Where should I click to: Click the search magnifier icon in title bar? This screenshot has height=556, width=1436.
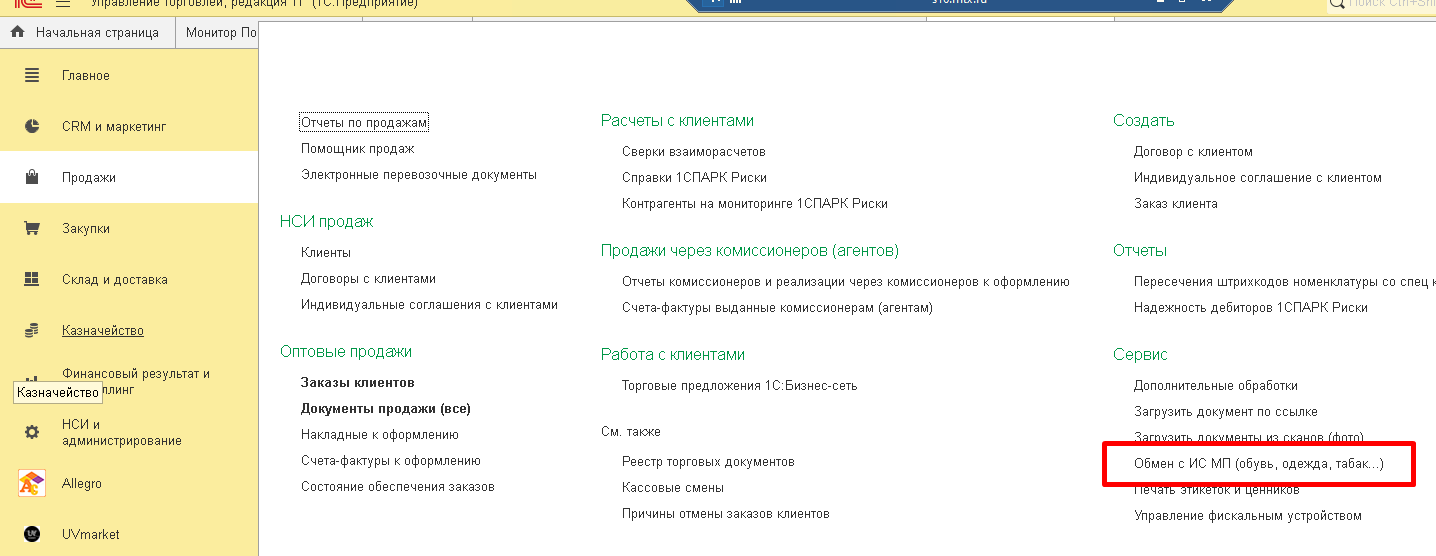coord(1337,4)
